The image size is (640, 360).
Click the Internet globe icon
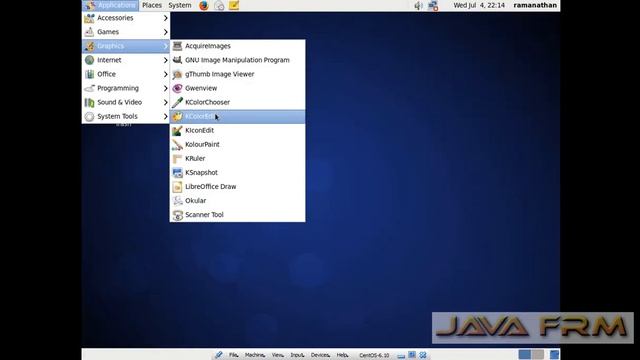point(89,60)
